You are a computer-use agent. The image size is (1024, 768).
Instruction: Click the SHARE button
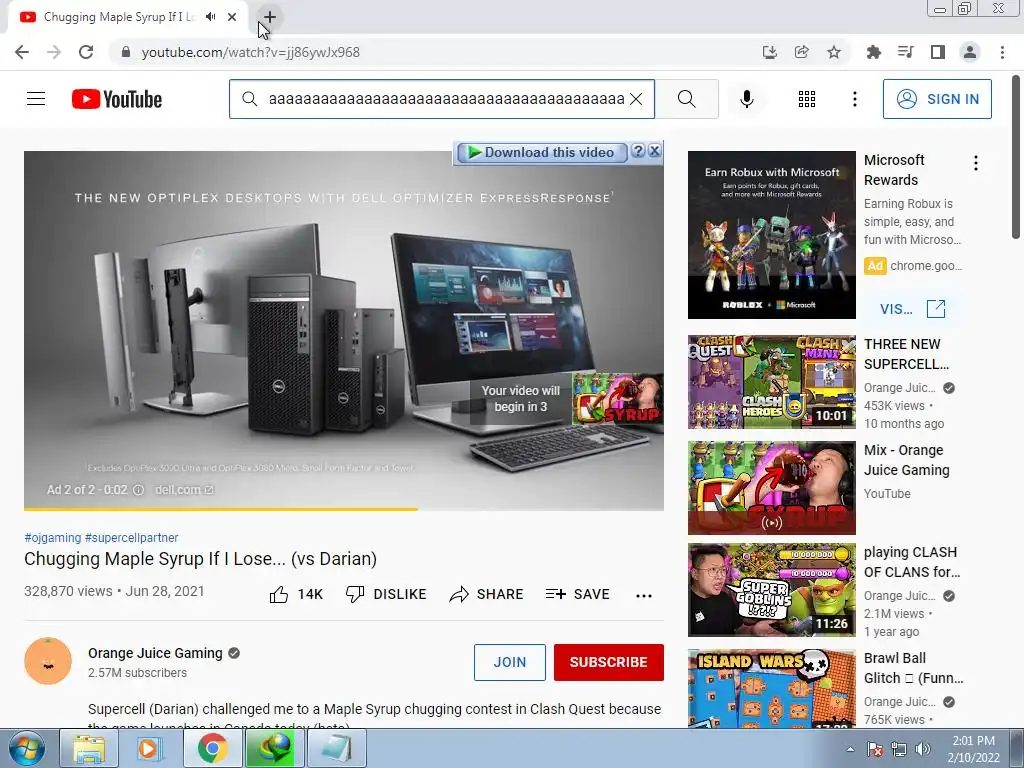coord(487,594)
